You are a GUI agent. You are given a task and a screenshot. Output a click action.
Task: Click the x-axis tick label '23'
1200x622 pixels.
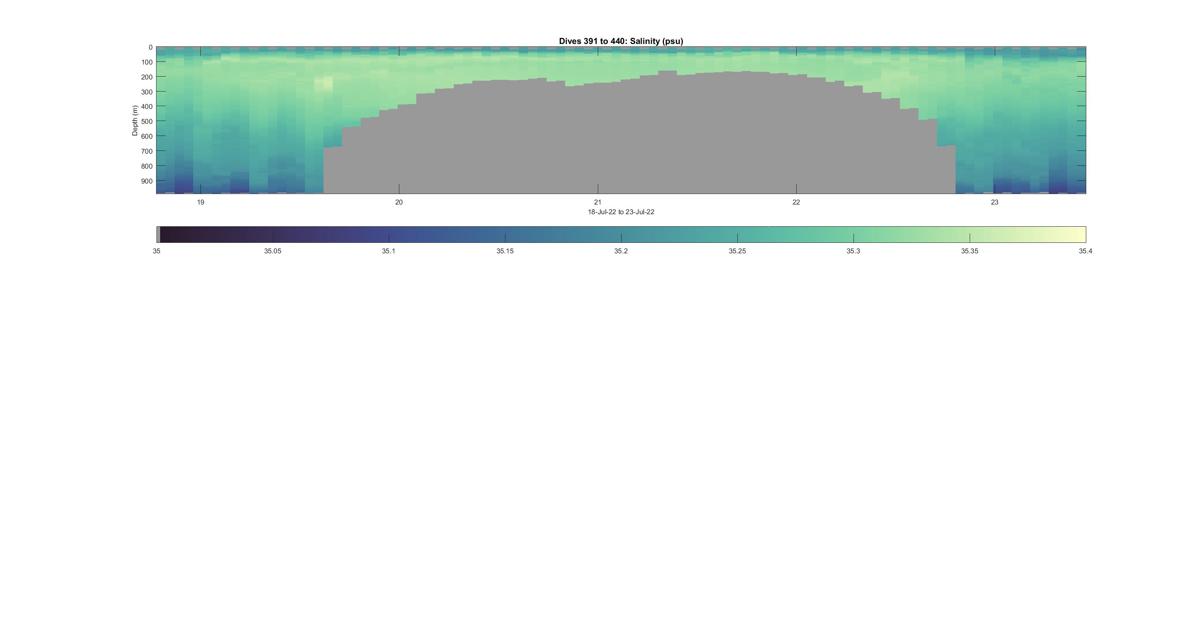point(995,202)
